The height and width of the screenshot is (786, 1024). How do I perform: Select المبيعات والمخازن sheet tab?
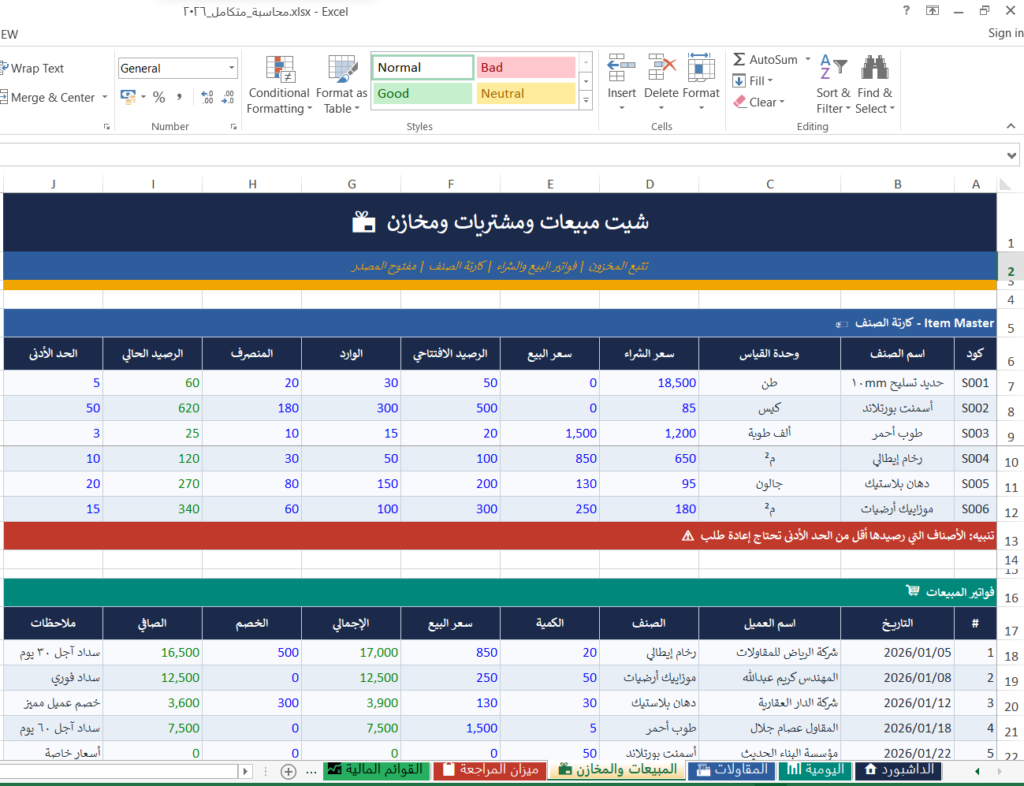618,770
